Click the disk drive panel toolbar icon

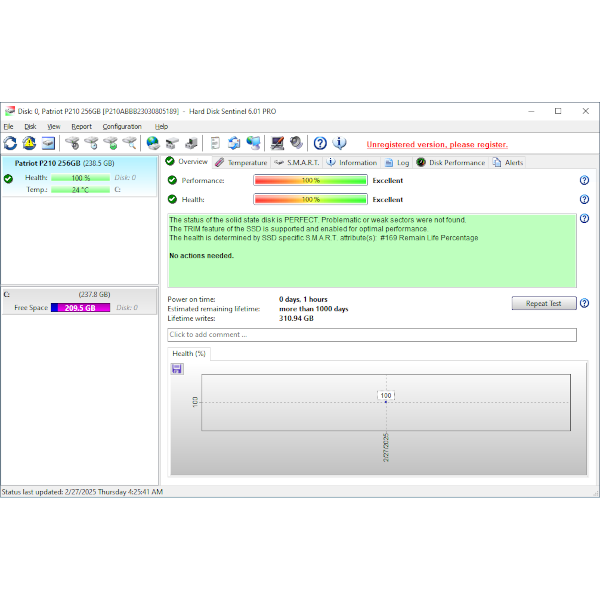click(49, 143)
